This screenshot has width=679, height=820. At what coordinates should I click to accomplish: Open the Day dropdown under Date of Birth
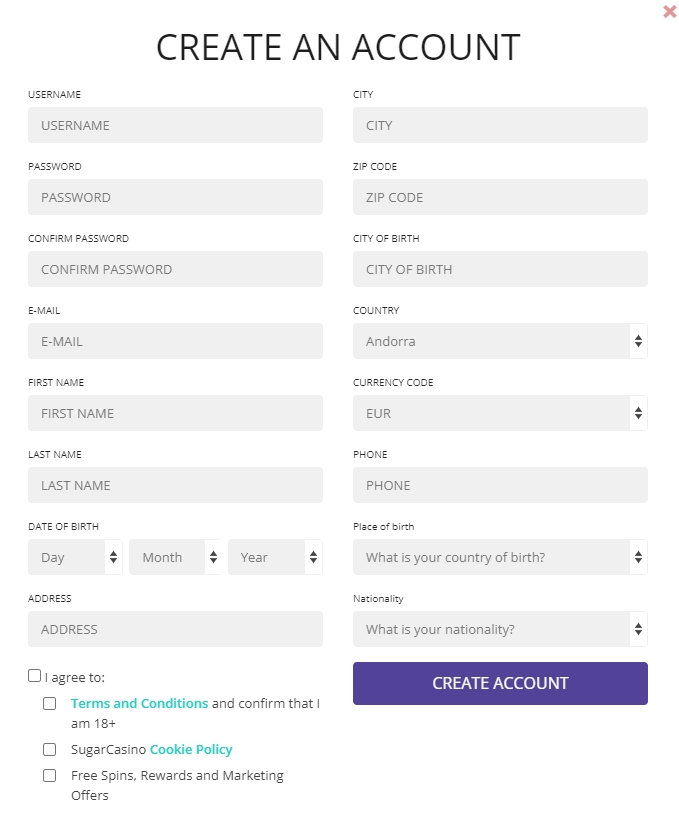click(x=75, y=557)
